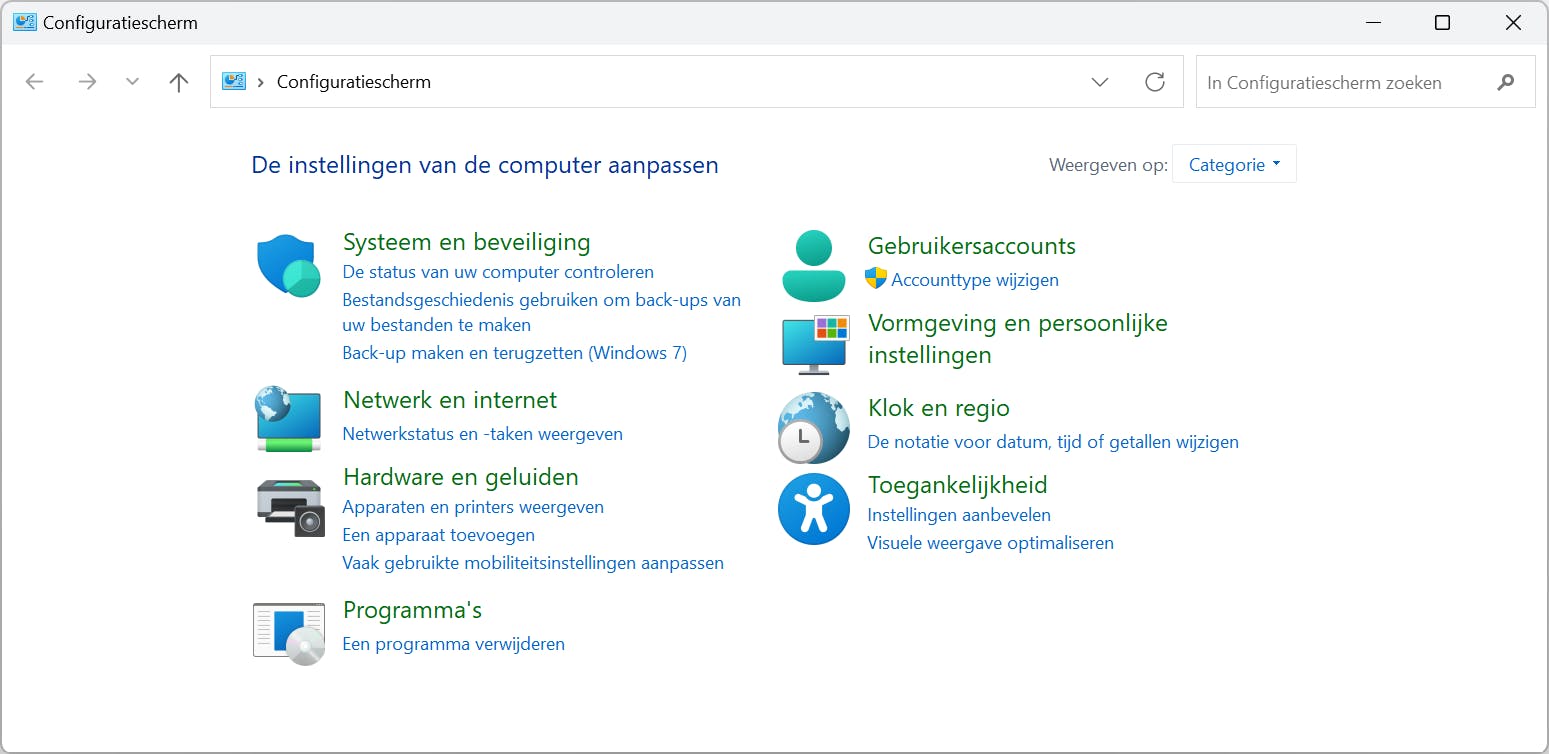Viewport: 1549px width, 754px height.
Task: Click the Toegankelijkheid accessibility icon
Action: (814, 509)
